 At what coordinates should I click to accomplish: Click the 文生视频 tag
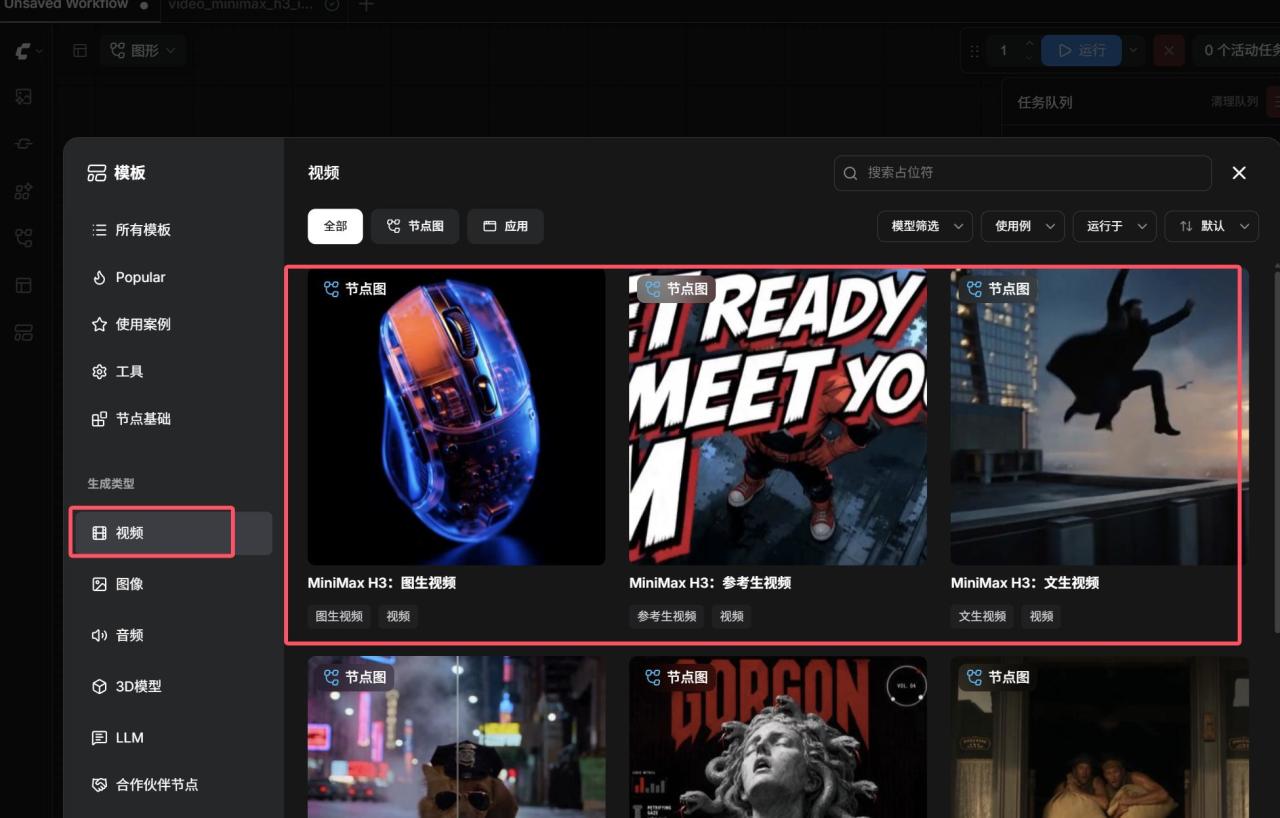[982, 616]
